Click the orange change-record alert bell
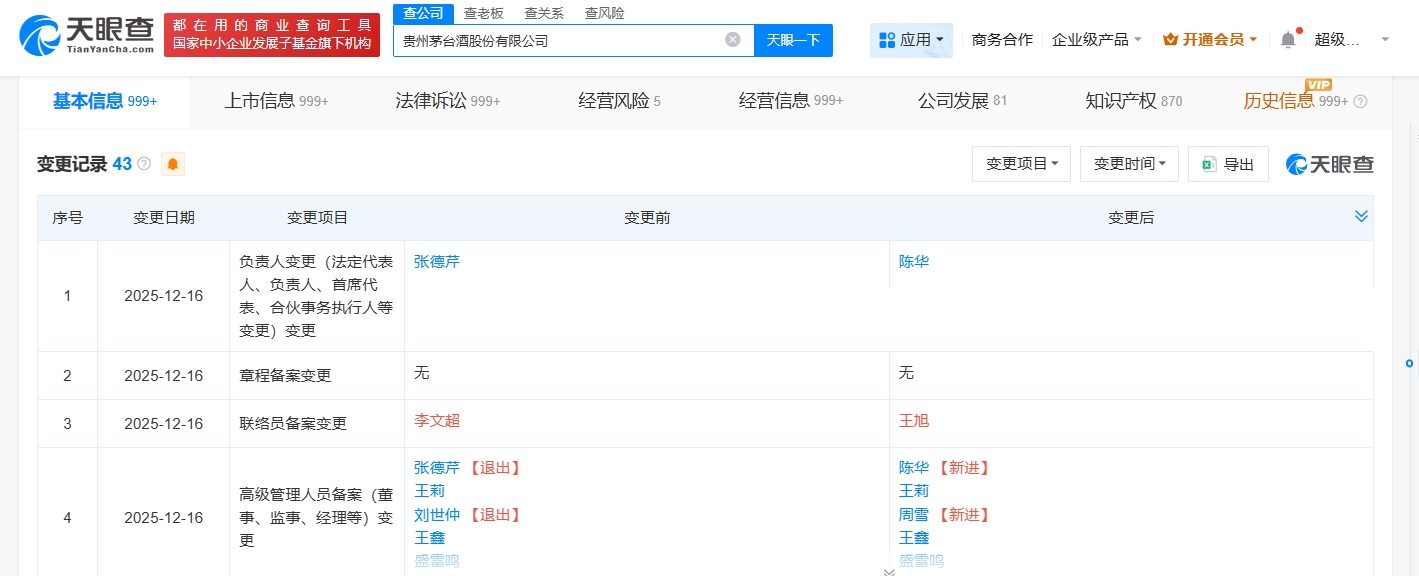This screenshot has height=576, width=1419. point(173,165)
